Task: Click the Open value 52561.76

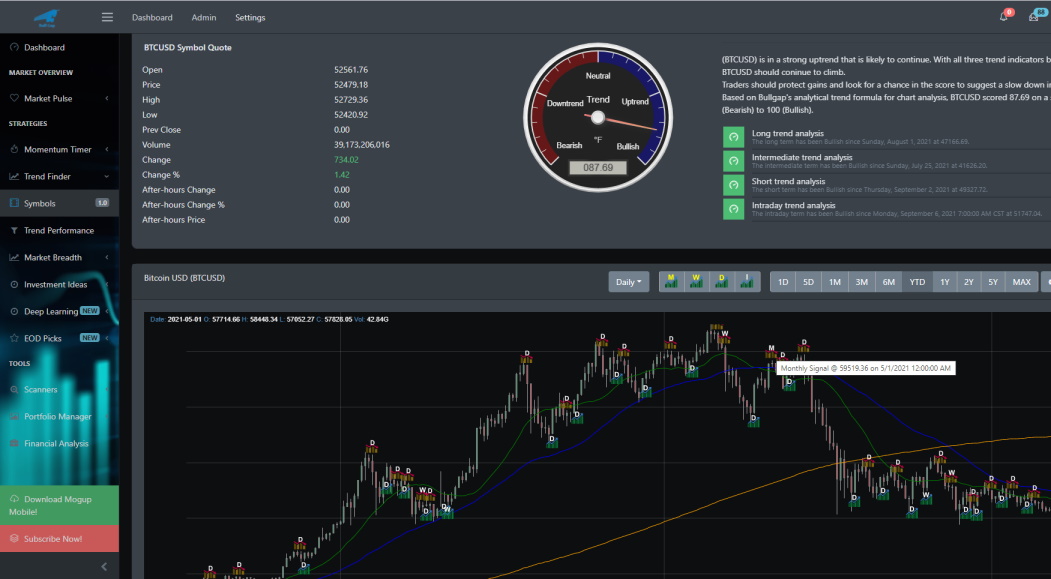Action: (x=351, y=70)
